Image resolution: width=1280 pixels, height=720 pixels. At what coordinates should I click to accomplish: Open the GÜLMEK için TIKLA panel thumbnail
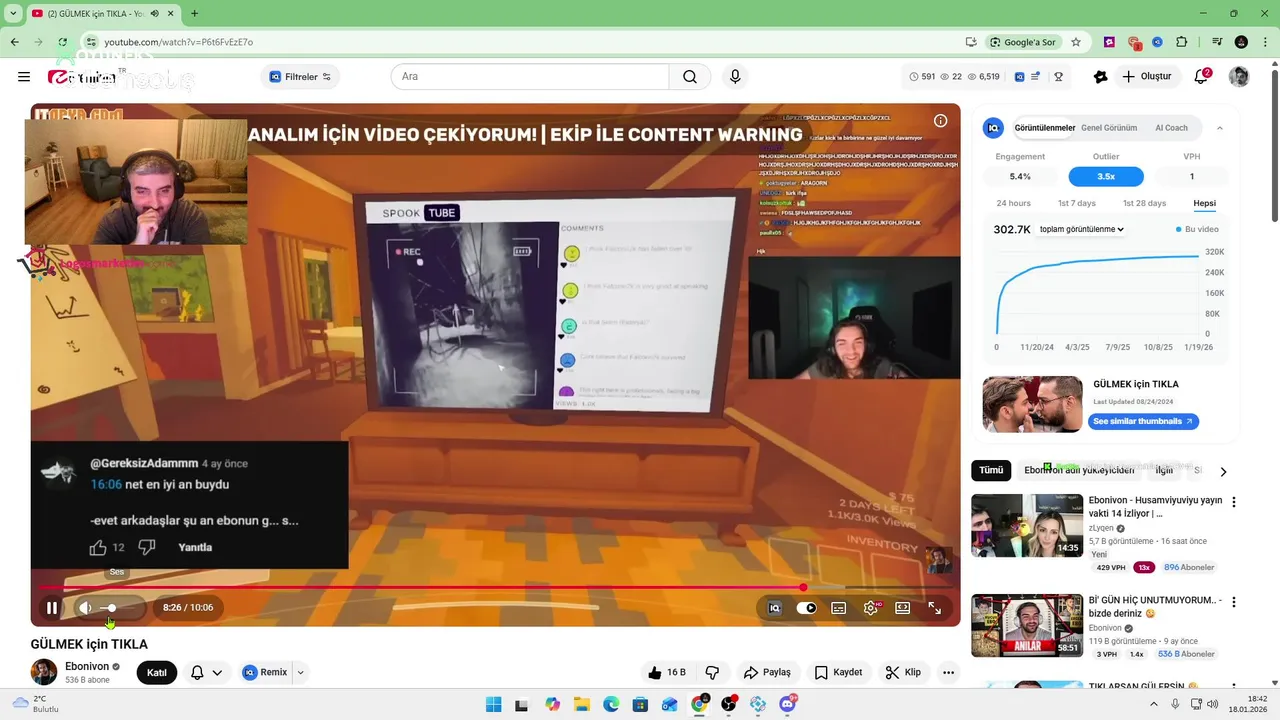pyautogui.click(x=1032, y=404)
